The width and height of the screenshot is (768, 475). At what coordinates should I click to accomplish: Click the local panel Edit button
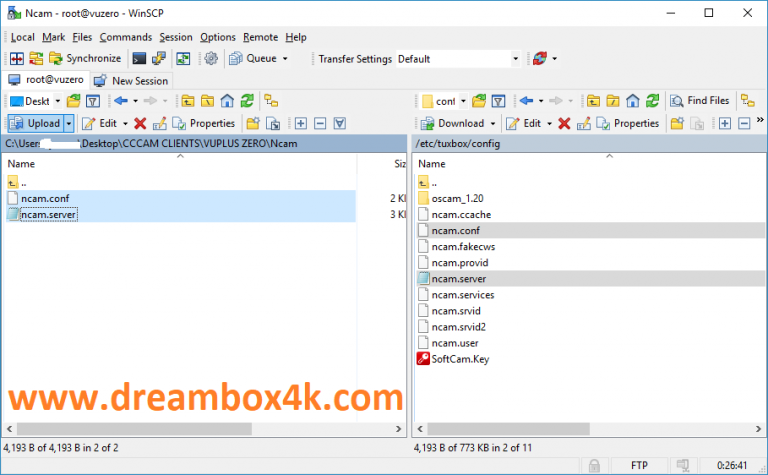[99, 123]
